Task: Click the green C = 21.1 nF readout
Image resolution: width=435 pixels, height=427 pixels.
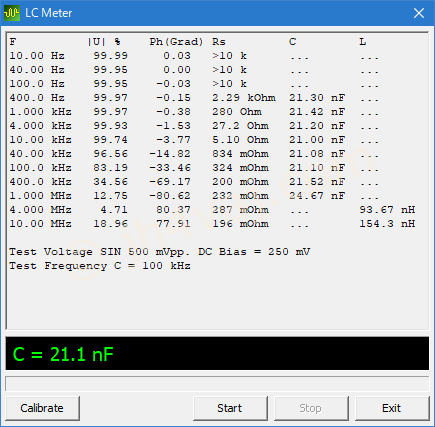Action: point(63,354)
